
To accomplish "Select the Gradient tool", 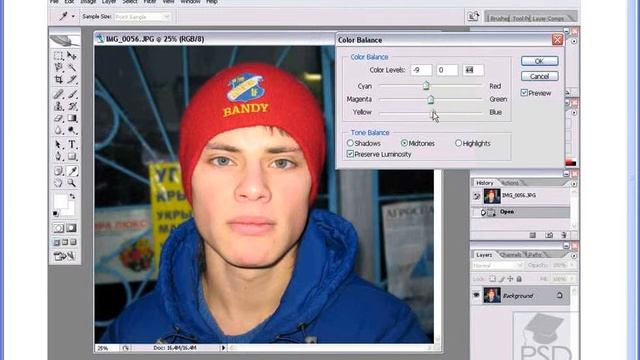I will tap(72, 118).
